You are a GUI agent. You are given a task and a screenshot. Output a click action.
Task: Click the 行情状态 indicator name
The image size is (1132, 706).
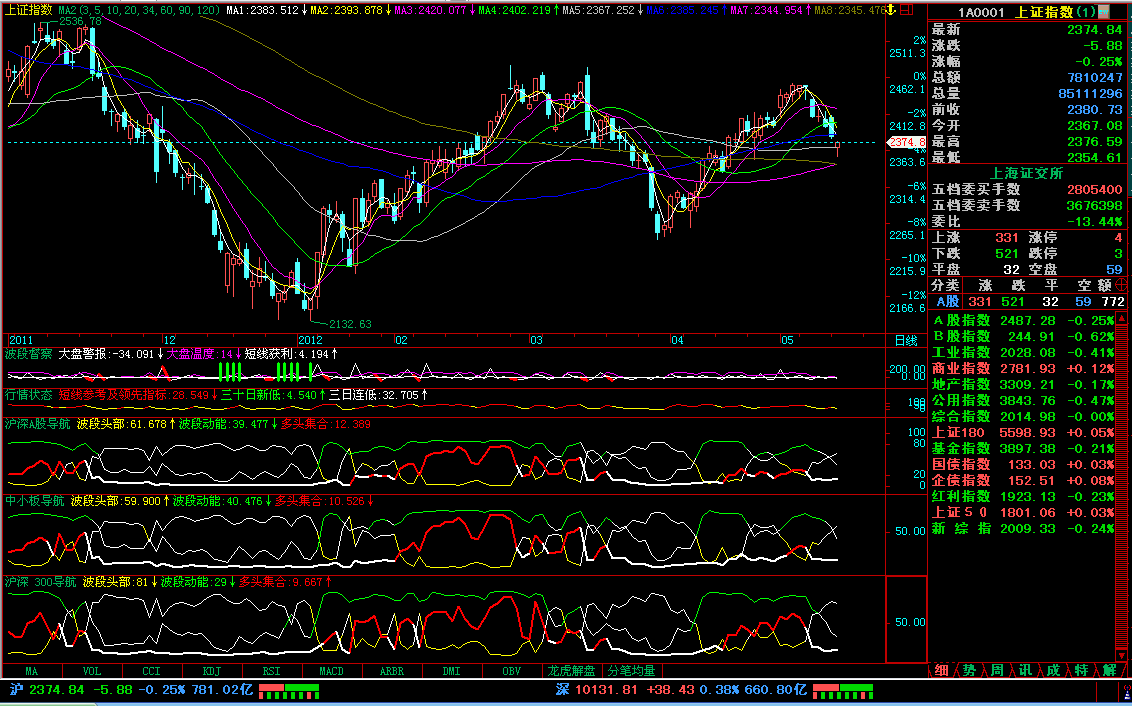point(29,395)
